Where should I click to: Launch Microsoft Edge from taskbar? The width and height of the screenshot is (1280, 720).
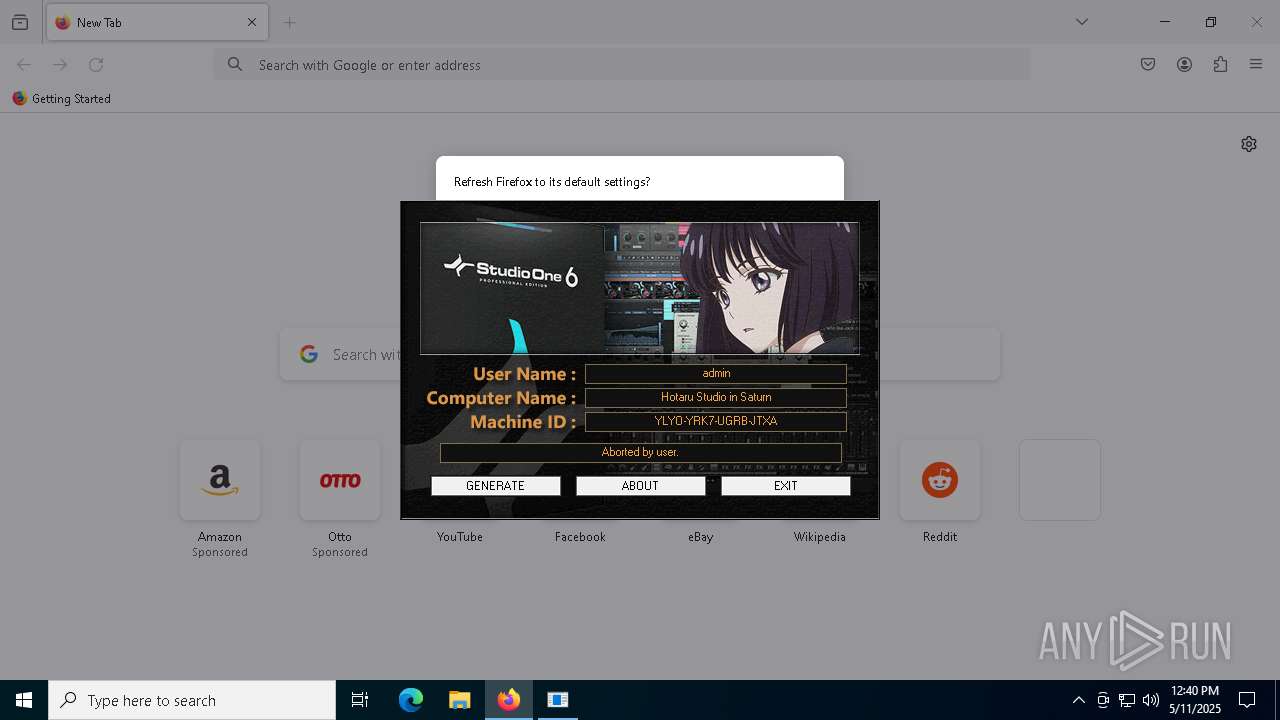point(411,700)
